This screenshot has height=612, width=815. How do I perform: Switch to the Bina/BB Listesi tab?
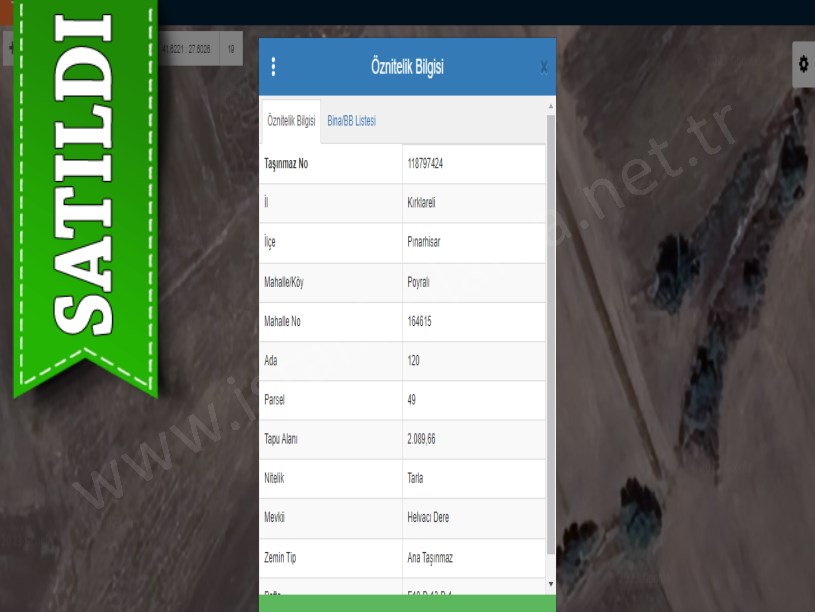point(351,121)
